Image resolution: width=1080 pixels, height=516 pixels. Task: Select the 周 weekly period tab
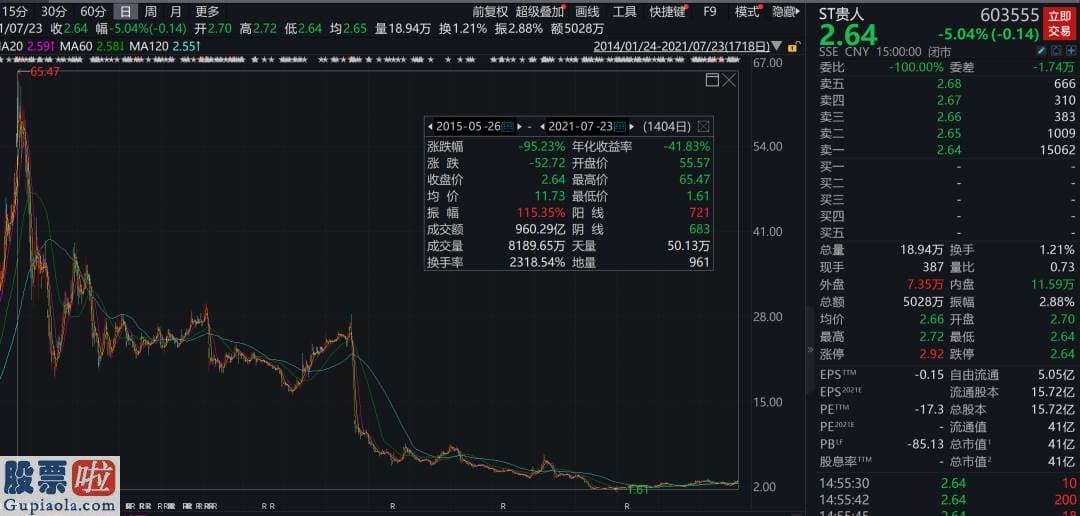[151, 11]
